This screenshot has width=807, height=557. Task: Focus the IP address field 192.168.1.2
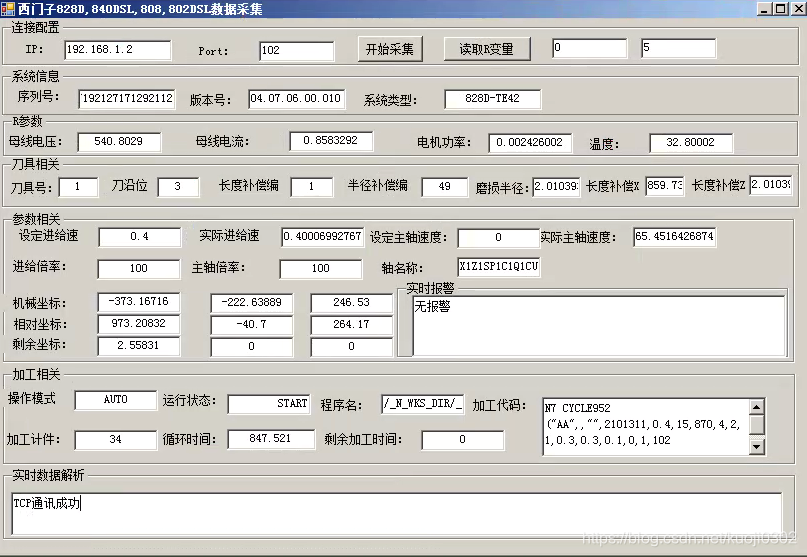(118, 50)
